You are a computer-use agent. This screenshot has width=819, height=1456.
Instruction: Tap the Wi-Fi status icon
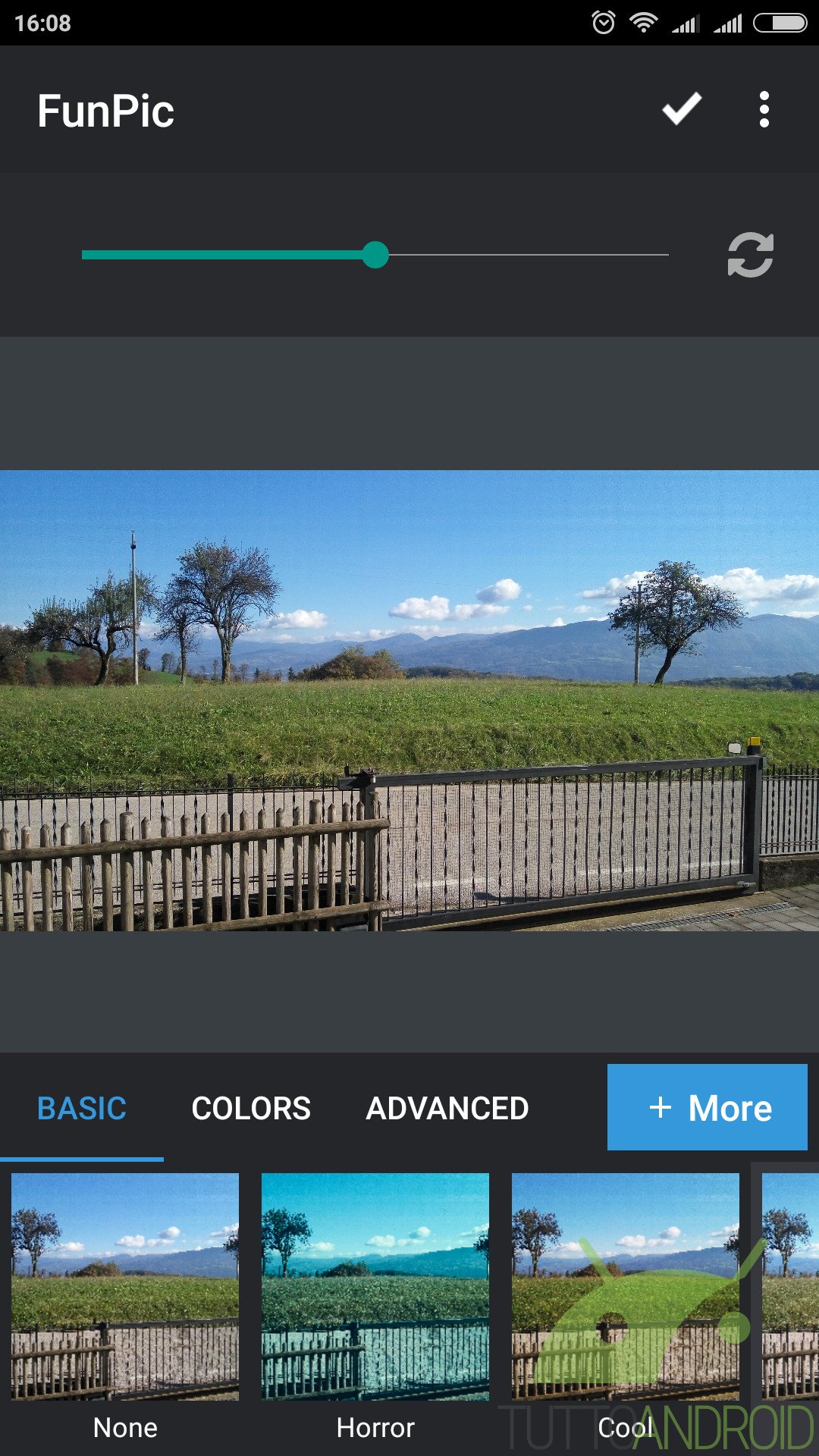[x=643, y=23]
